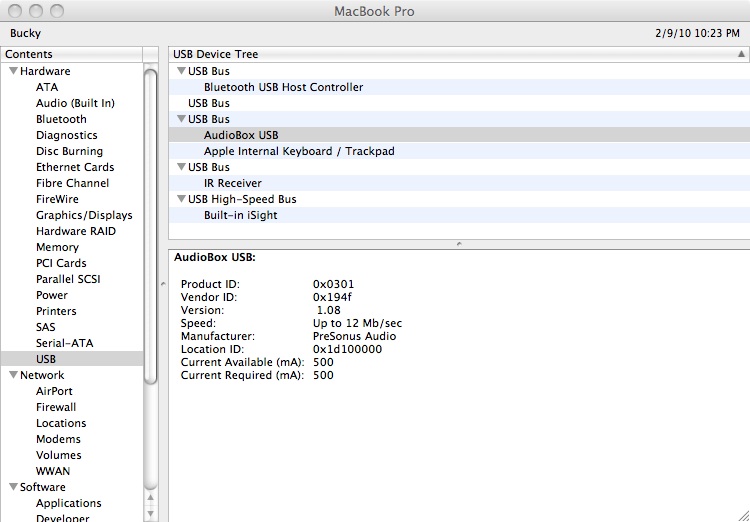The height and width of the screenshot is (522, 750).
Task: Click the sidebar scrollbar down arrow
Action: point(150,513)
